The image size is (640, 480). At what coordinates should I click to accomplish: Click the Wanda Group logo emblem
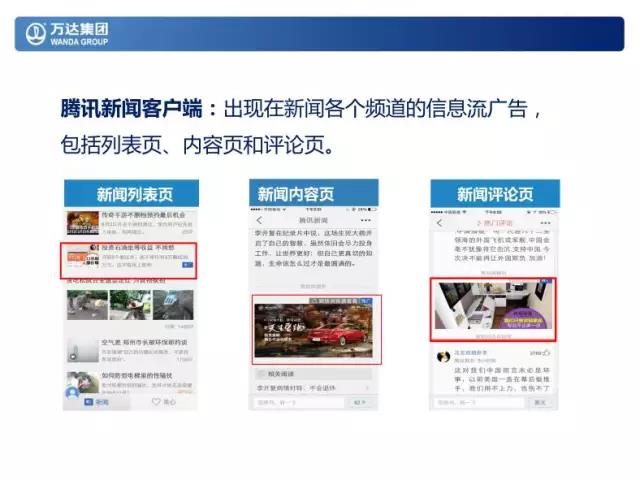point(36,34)
